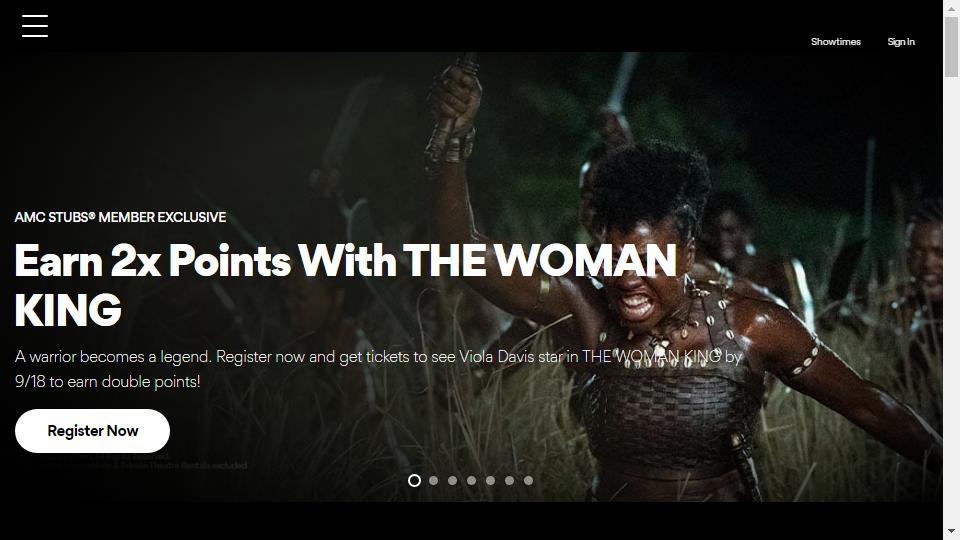Image resolution: width=960 pixels, height=540 pixels.
Task: Switch to the second carousel slide dot
Action: click(433, 481)
